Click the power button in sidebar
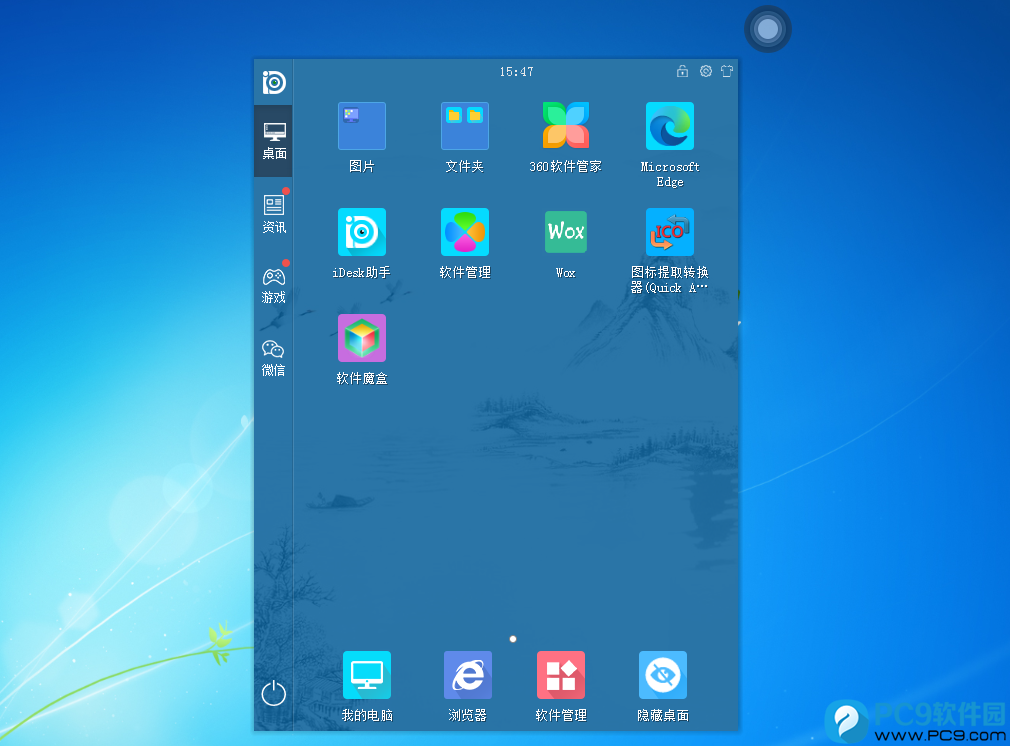The height and width of the screenshot is (746, 1010). point(274,693)
